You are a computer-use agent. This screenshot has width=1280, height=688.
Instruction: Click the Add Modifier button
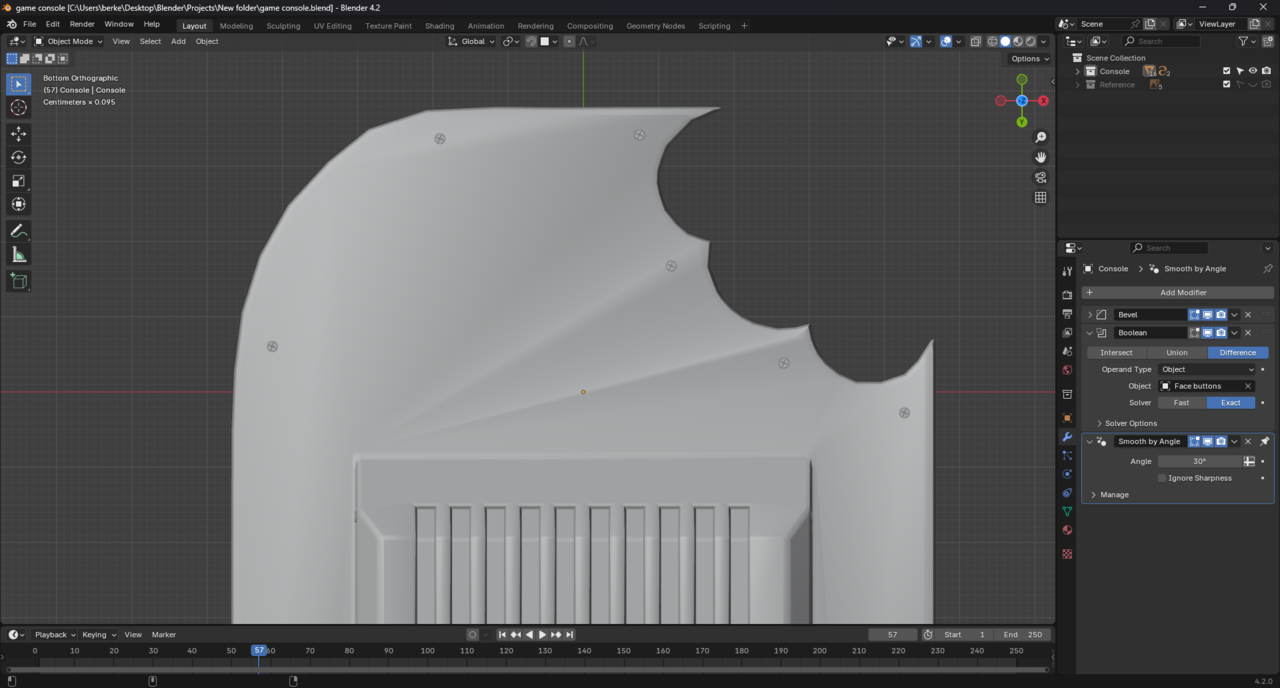1176,292
